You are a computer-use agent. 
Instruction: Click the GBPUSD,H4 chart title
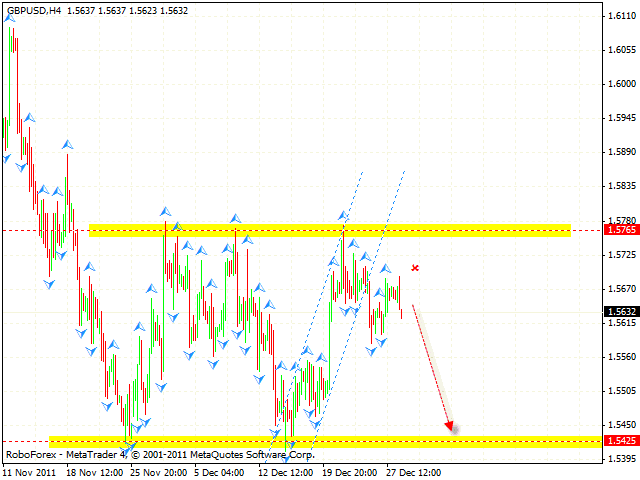(x=33, y=11)
